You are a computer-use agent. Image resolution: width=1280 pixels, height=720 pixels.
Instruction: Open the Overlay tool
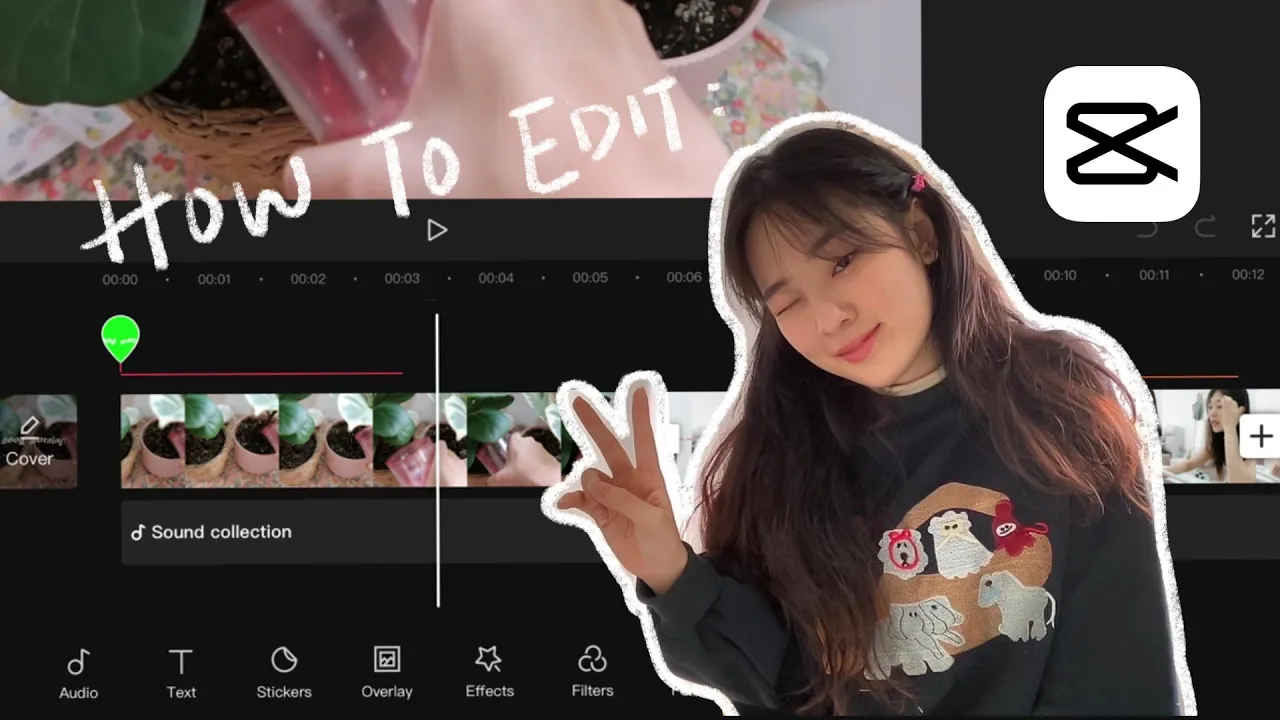point(387,673)
